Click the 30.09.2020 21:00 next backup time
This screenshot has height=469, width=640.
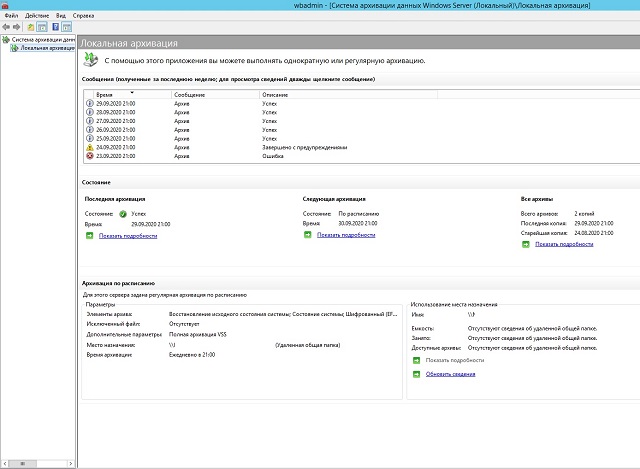[x=358, y=224]
